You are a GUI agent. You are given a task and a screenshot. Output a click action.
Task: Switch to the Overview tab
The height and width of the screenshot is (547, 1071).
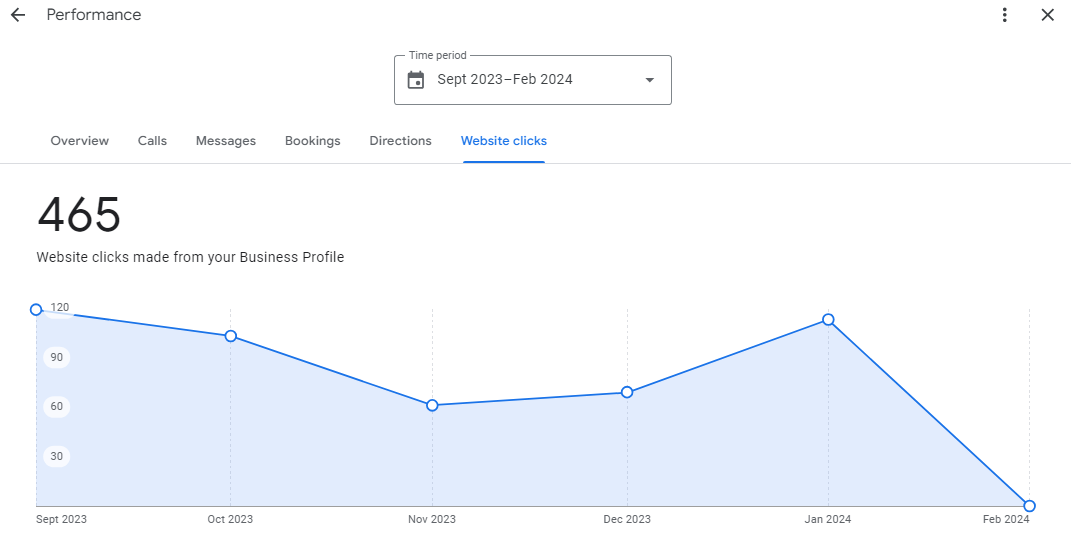click(x=79, y=141)
